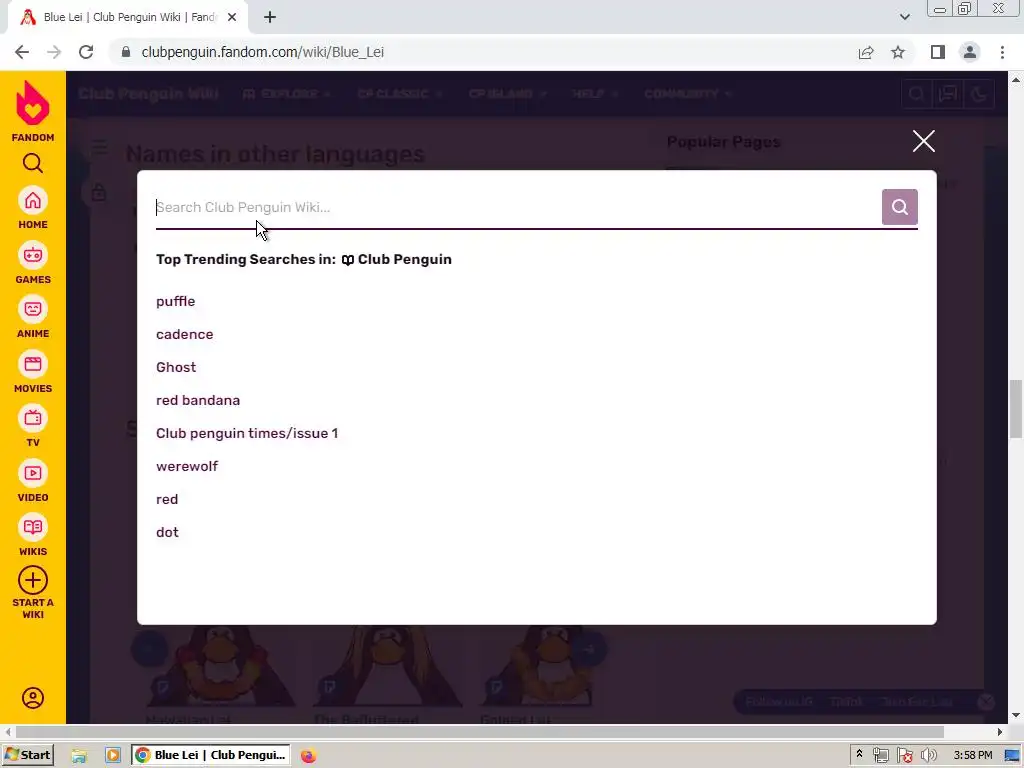Search trending Club penguin times/issue 1
The width and height of the screenshot is (1024, 768).
(247, 433)
